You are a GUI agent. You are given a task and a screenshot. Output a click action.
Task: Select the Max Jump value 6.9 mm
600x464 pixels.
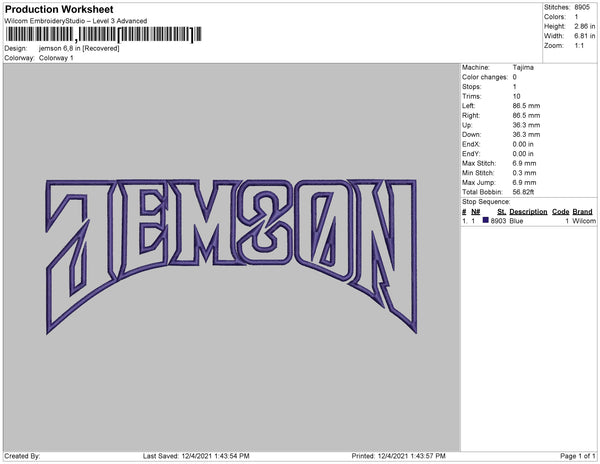click(524, 182)
